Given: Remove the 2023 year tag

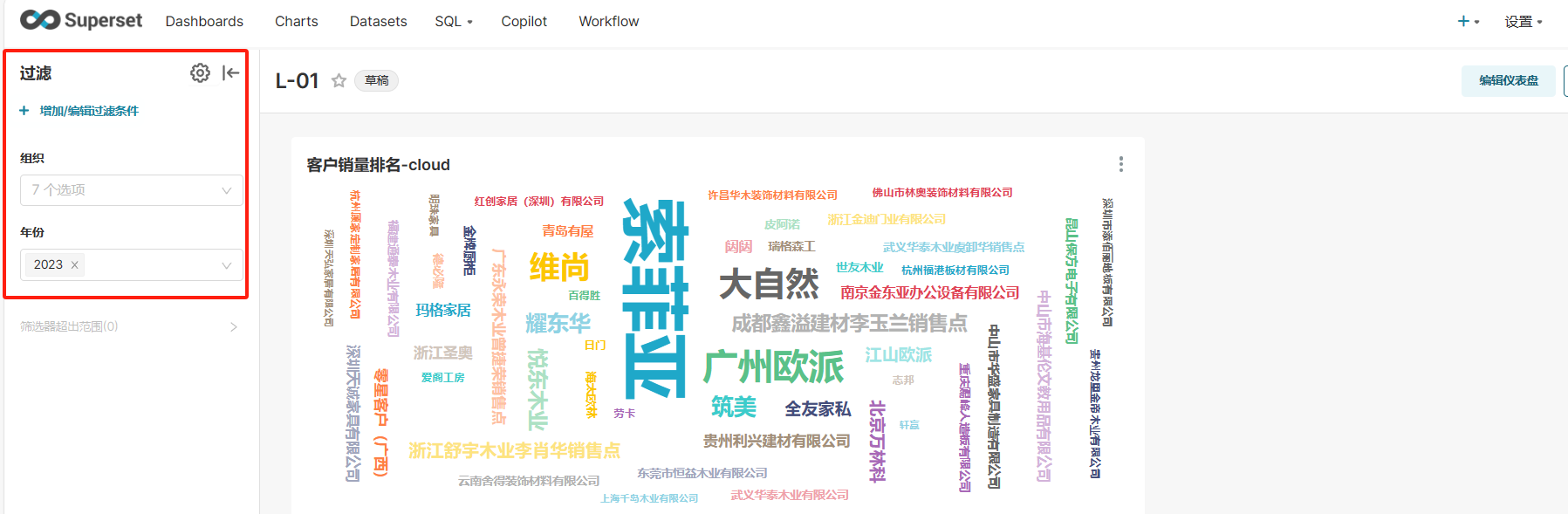Looking at the screenshot, I should click(x=75, y=265).
